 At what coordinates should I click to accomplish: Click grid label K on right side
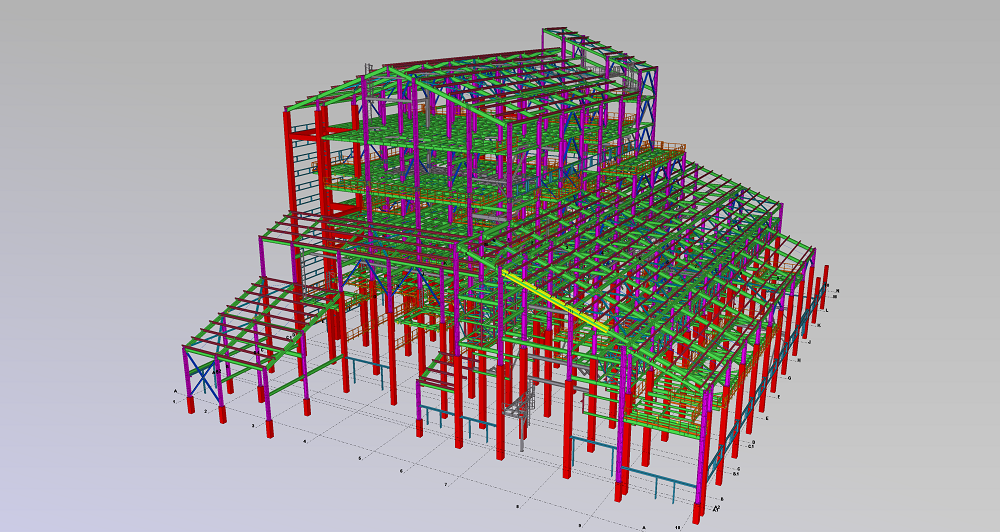[819, 325]
